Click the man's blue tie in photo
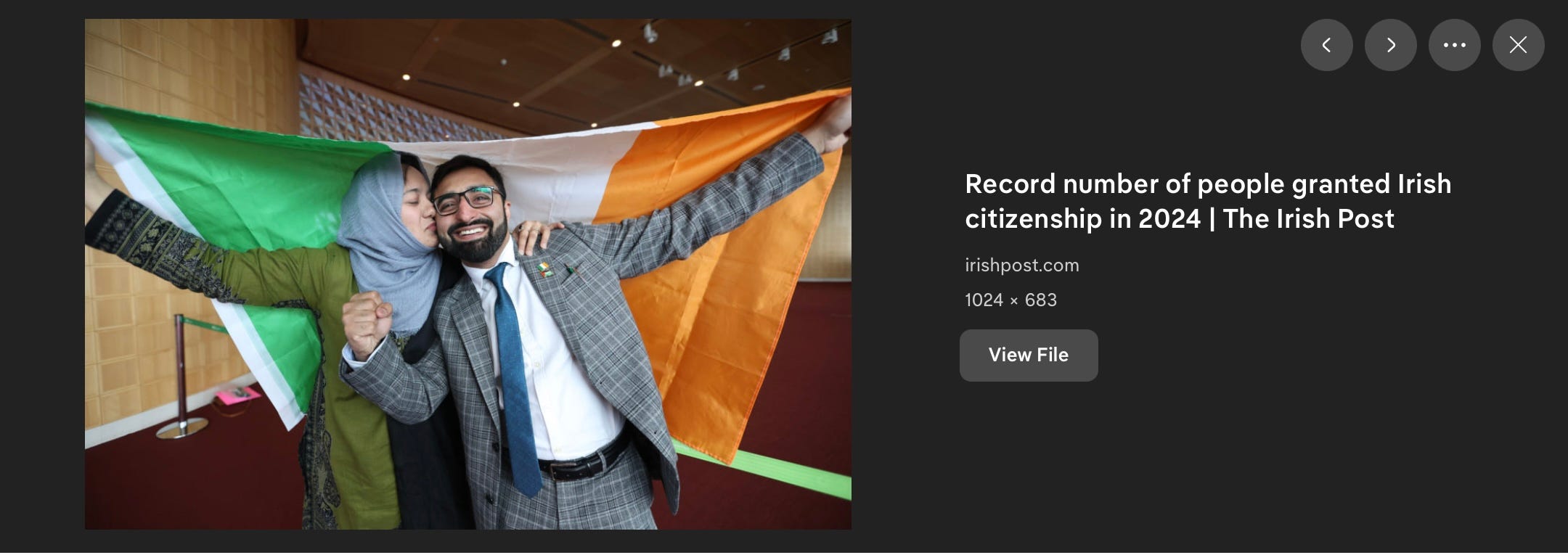The height and width of the screenshot is (555, 1568). tap(515, 377)
